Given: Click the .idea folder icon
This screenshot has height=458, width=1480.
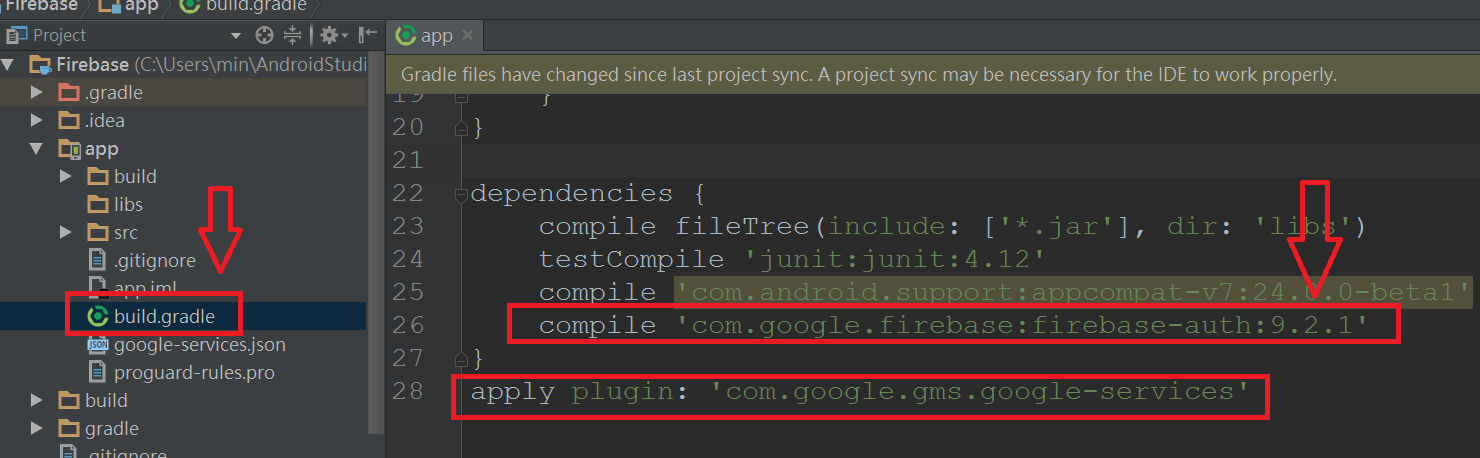Looking at the screenshot, I should (x=69, y=121).
